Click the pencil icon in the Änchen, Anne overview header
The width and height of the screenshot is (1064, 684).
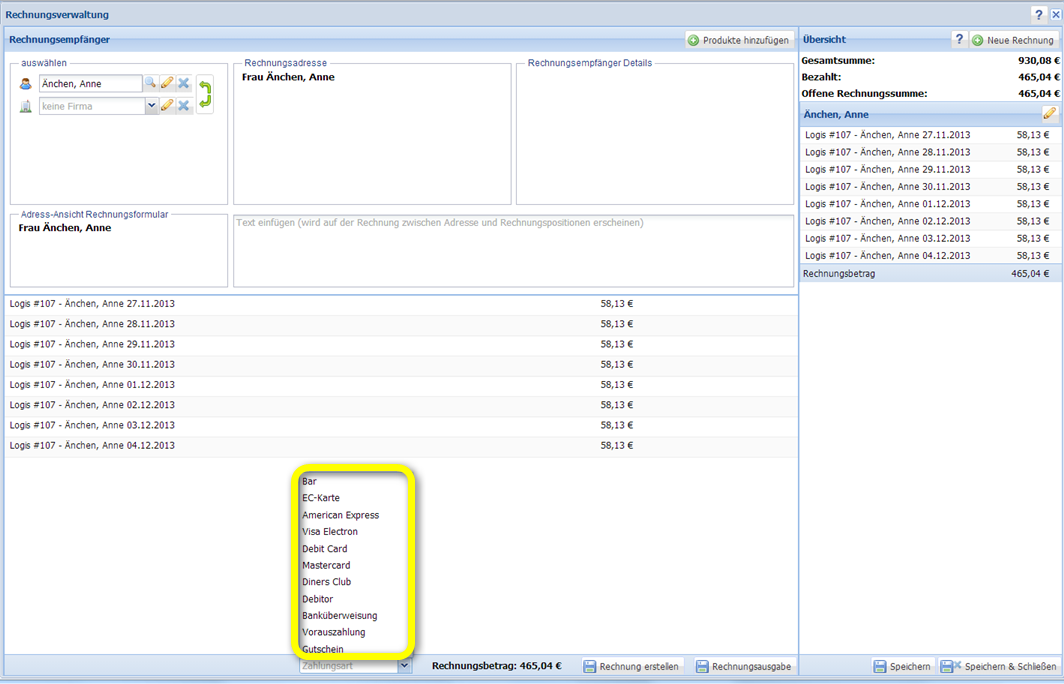coord(1049,114)
